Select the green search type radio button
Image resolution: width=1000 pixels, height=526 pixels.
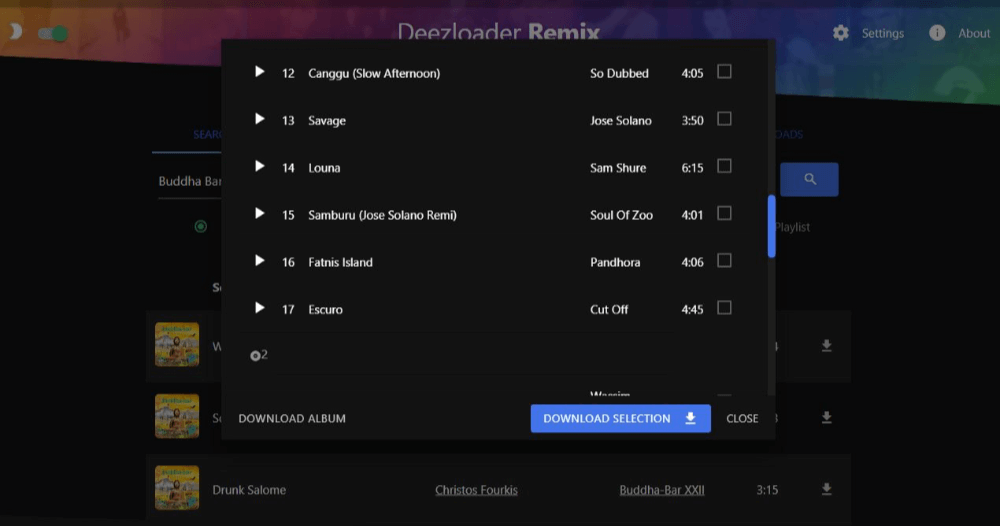point(200,226)
